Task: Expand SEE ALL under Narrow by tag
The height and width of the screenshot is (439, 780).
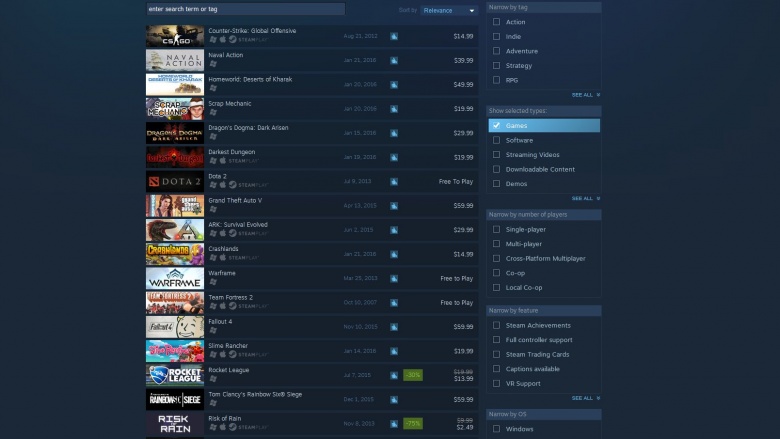Action: (x=585, y=94)
